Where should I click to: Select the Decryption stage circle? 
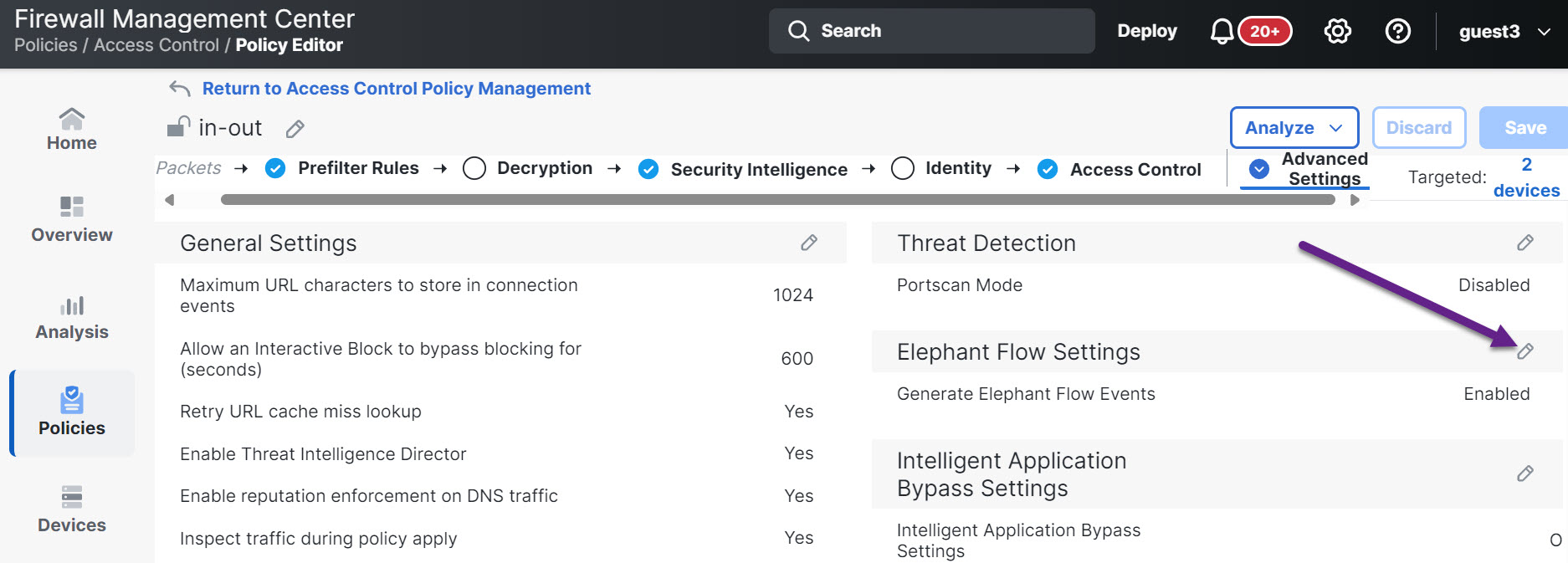tap(474, 169)
